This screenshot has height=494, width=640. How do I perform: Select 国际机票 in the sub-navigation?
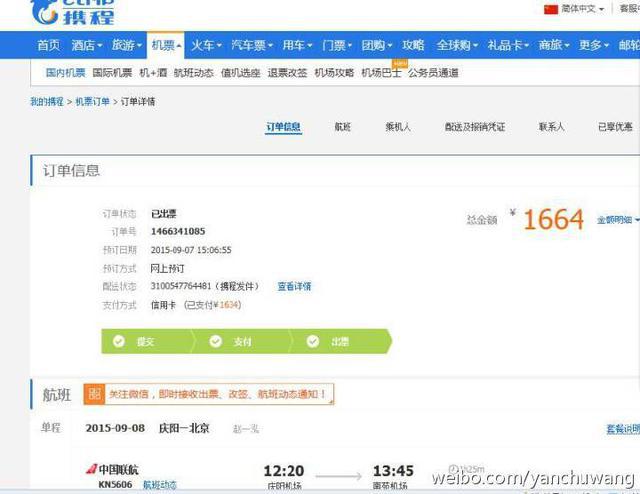[x=112, y=73]
